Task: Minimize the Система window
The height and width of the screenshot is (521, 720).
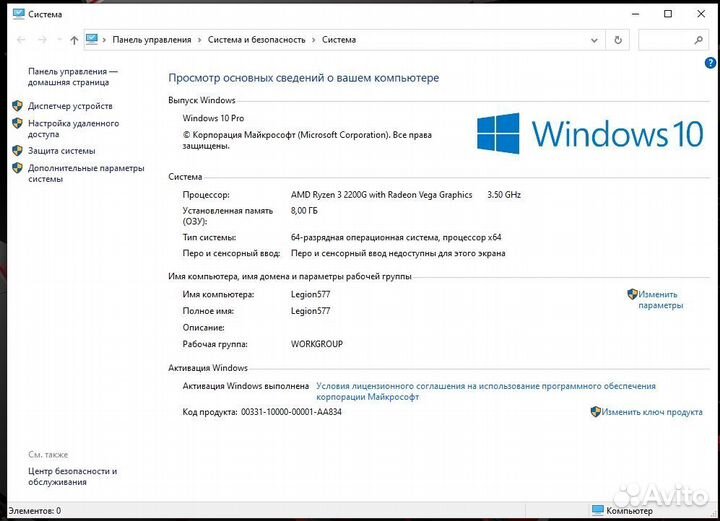Action: (636, 14)
